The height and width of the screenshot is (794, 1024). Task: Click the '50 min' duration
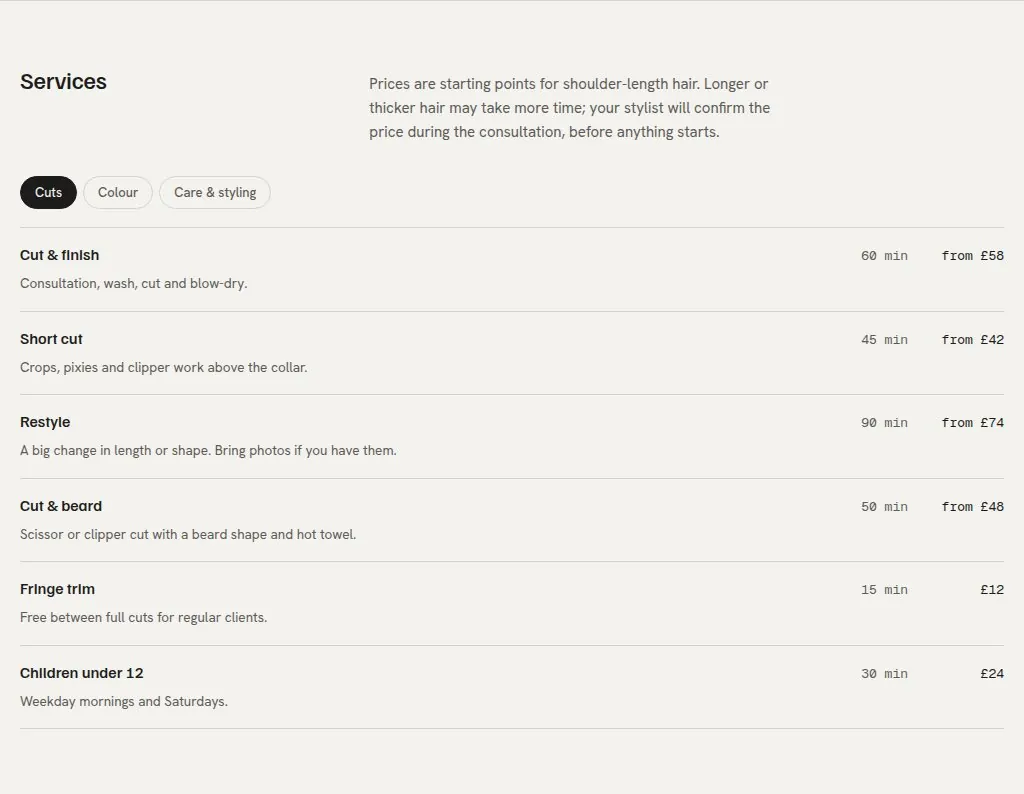884,507
